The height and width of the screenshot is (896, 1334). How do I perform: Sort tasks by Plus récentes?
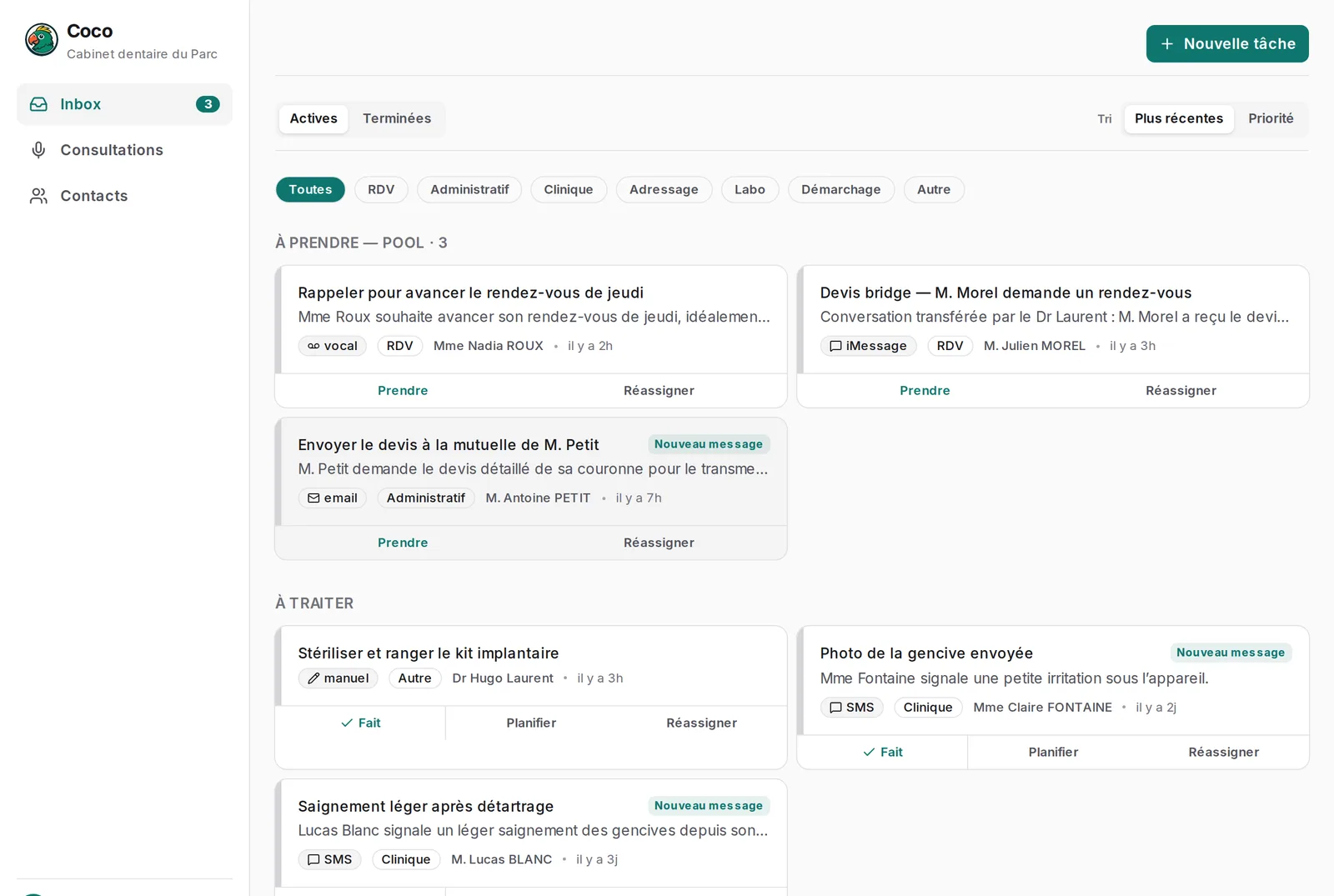(x=1179, y=118)
